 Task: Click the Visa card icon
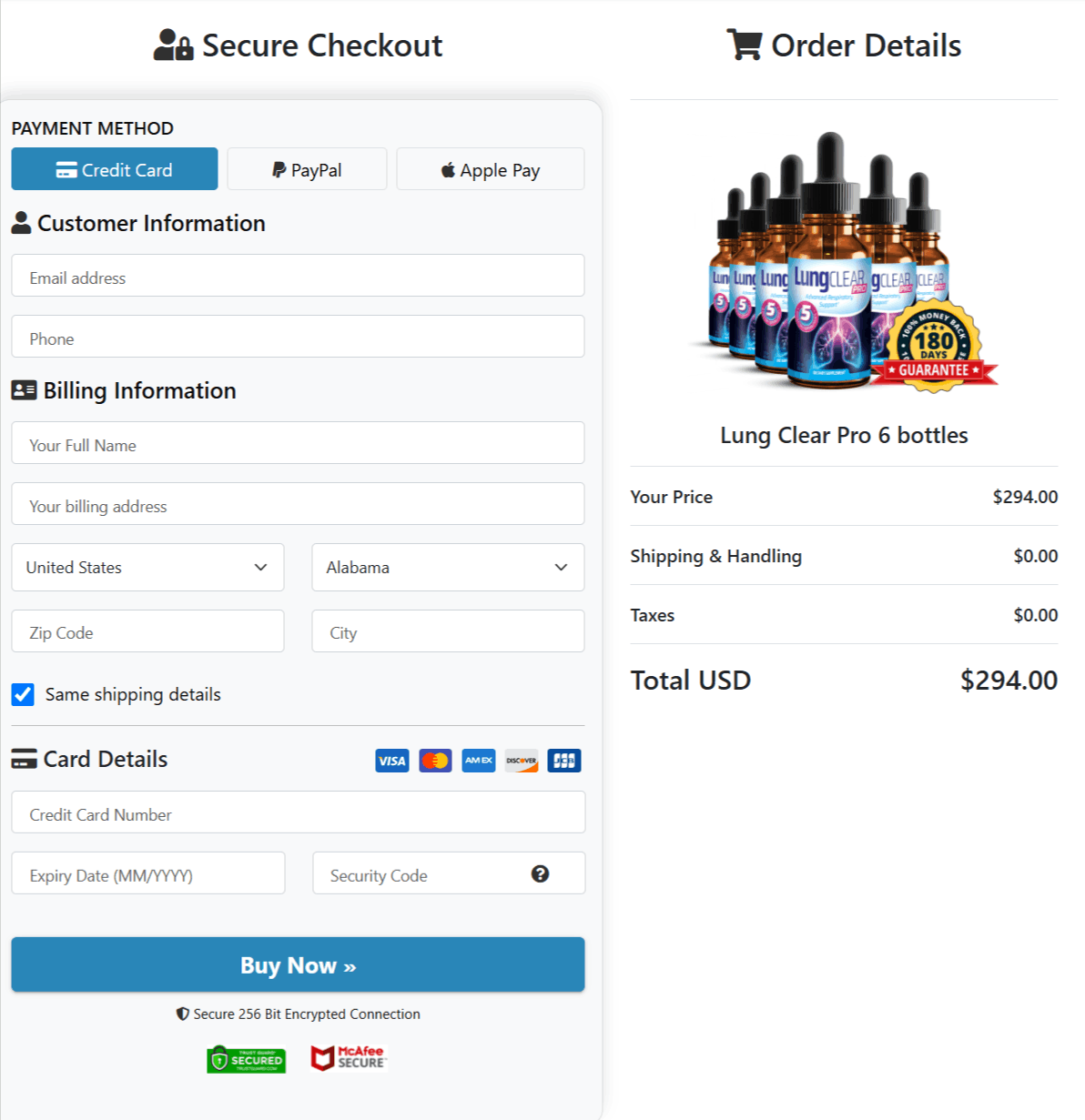pyautogui.click(x=391, y=760)
